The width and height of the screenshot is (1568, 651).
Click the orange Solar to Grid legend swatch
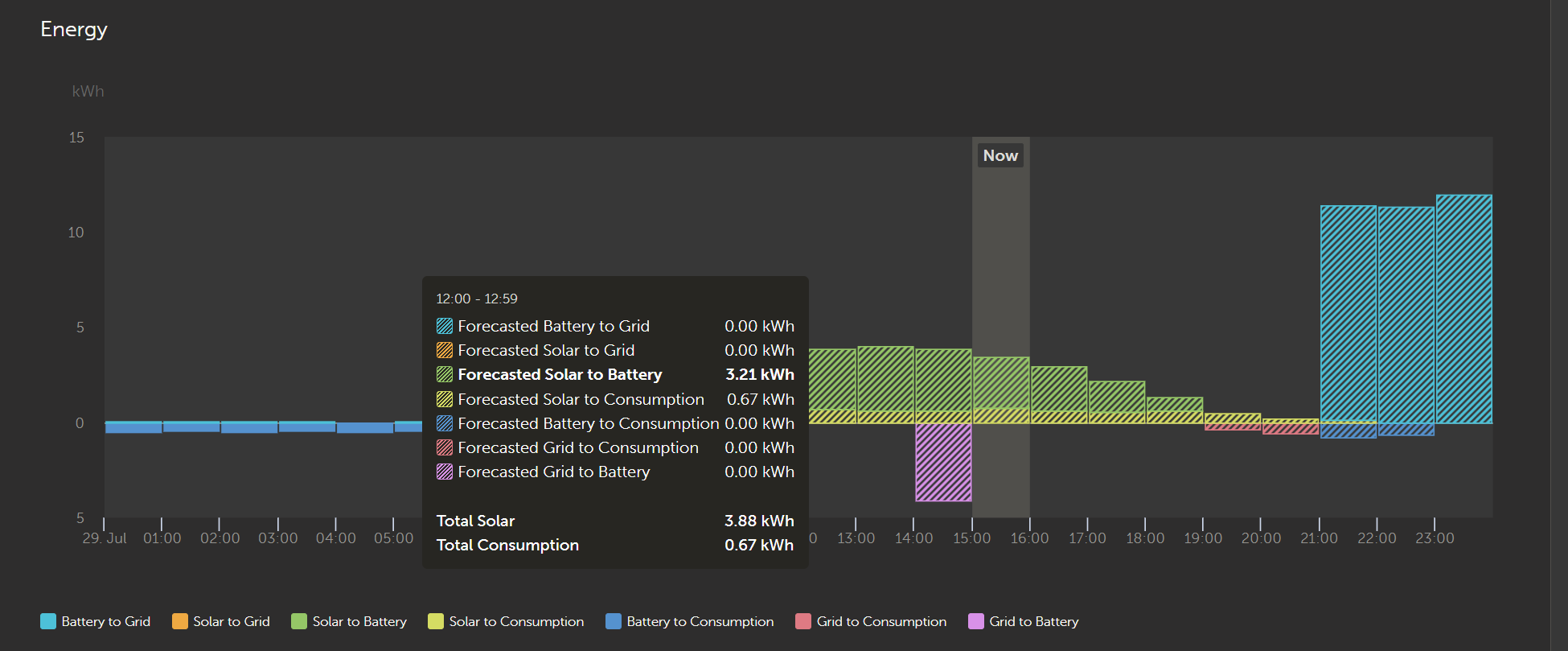[x=180, y=621]
